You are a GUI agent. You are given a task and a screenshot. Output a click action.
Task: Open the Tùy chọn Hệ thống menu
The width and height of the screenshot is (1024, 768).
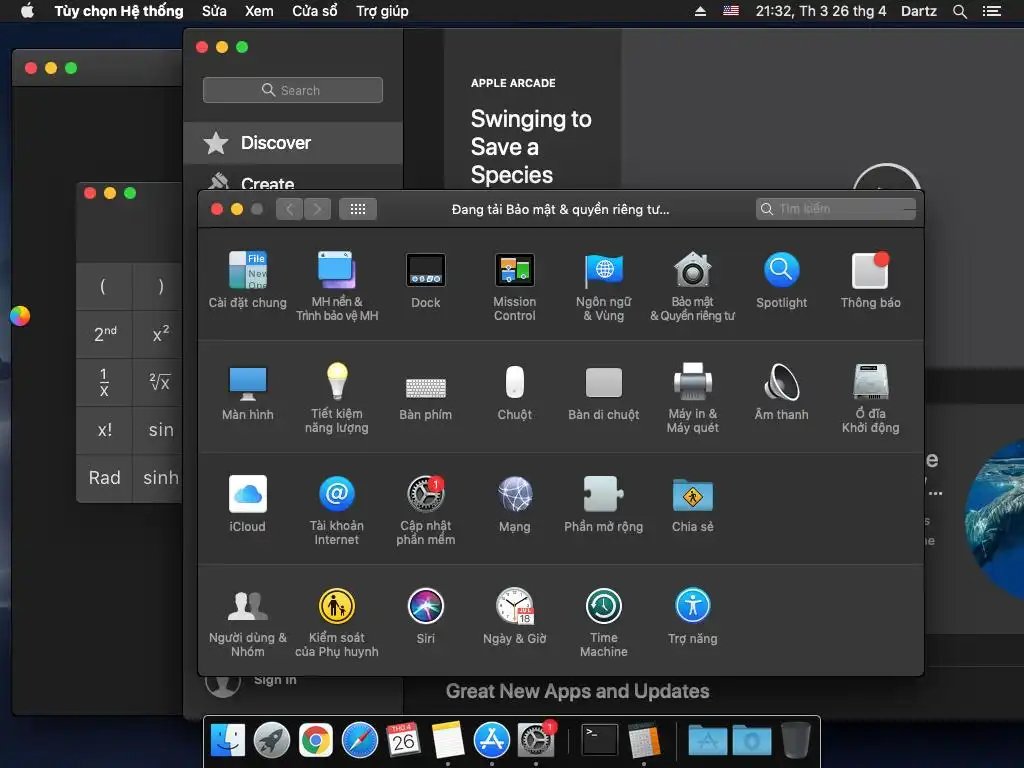point(119,11)
